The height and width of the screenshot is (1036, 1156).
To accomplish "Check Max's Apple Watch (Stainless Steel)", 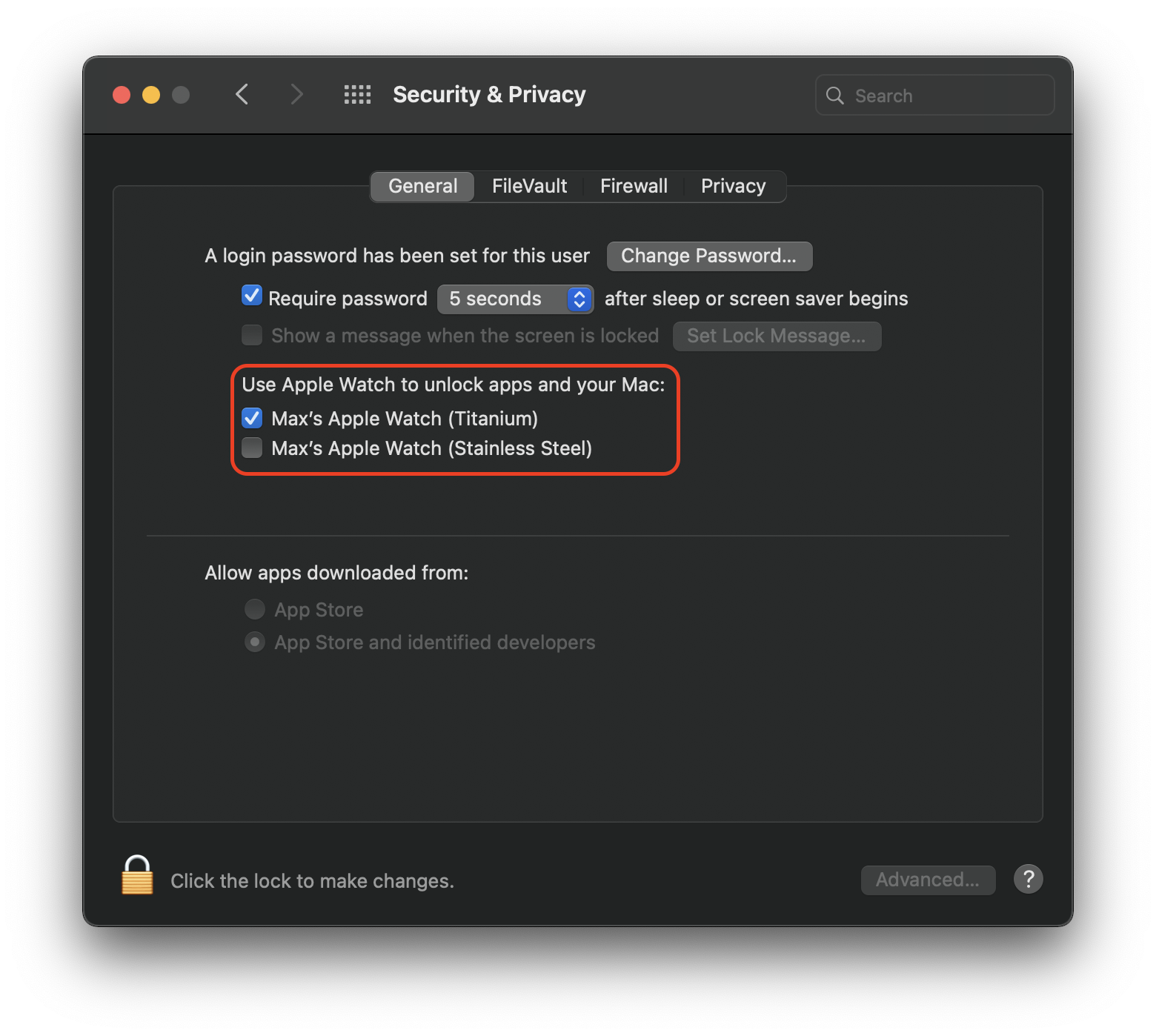I will tap(251, 448).
